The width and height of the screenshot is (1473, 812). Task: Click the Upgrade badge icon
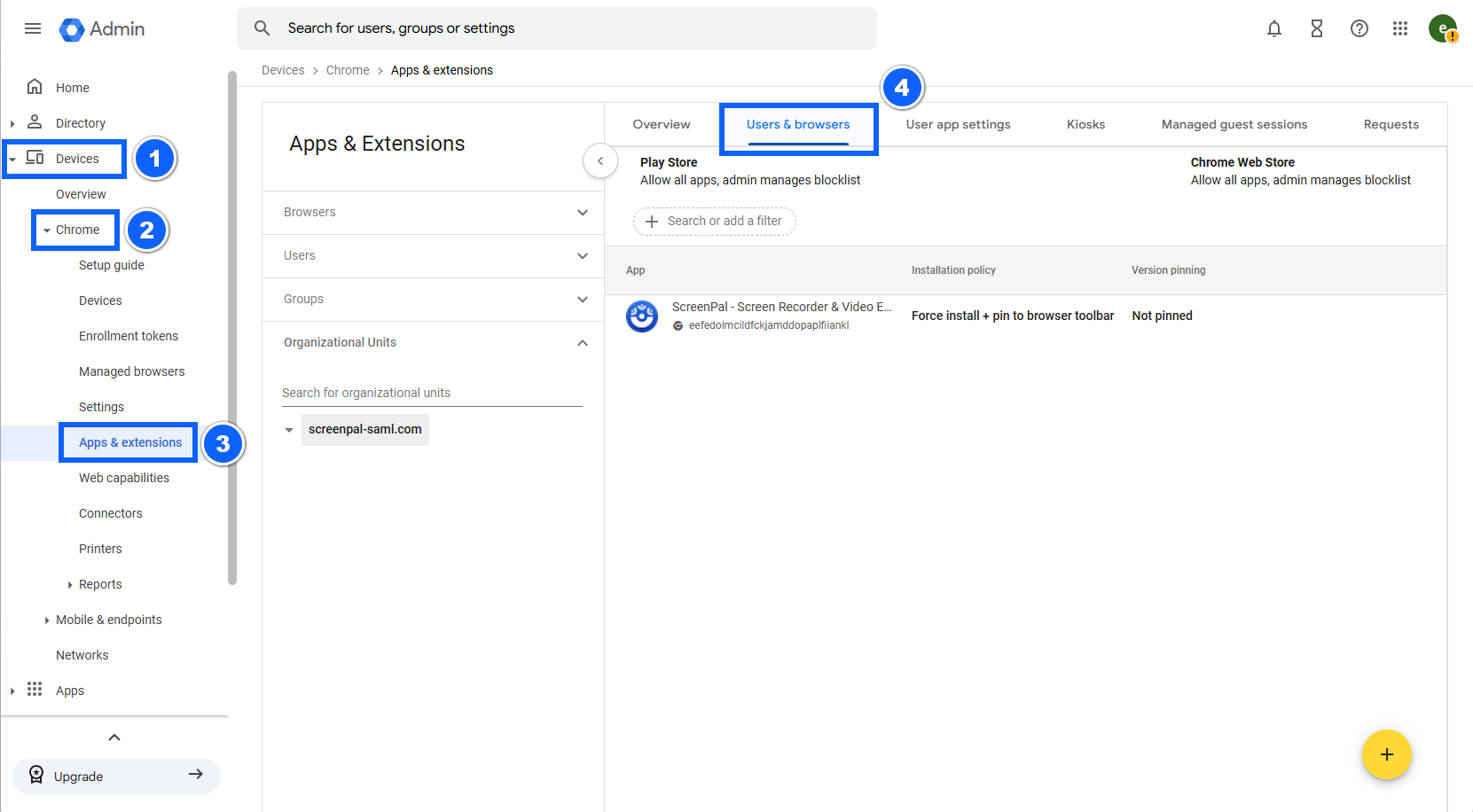[x=36, y=775]
